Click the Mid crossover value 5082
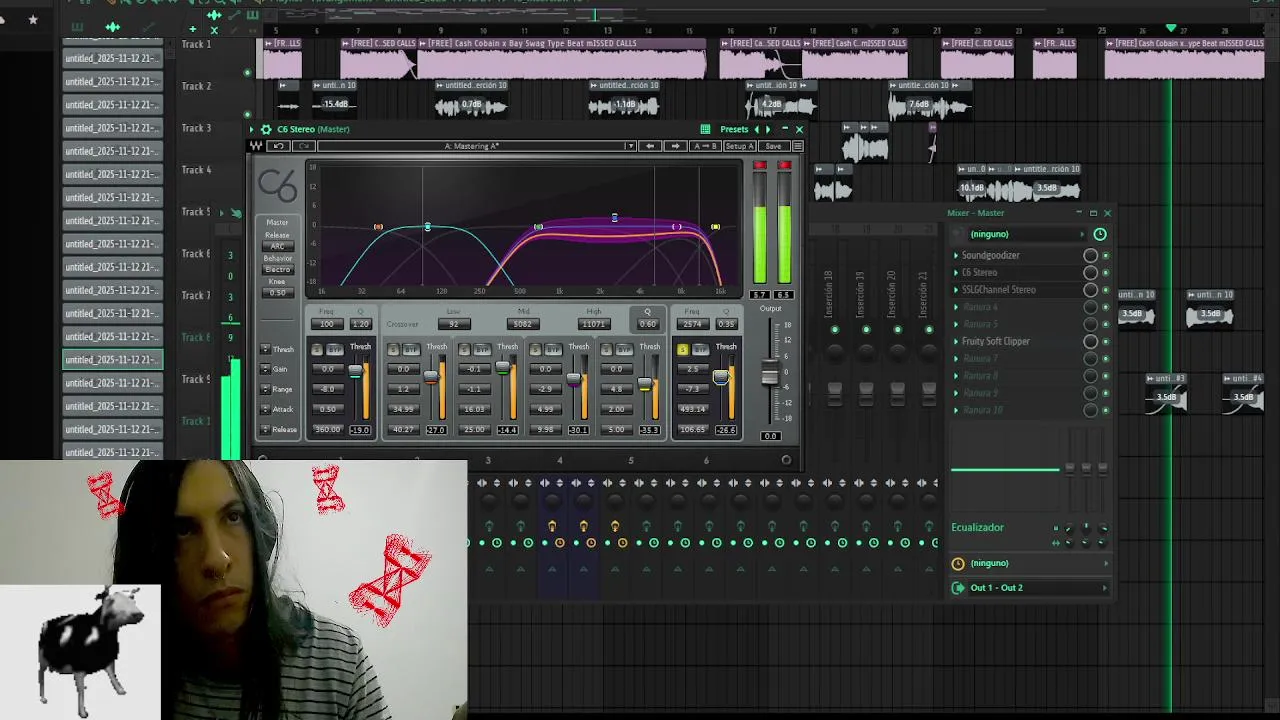 tap(522, 324)
